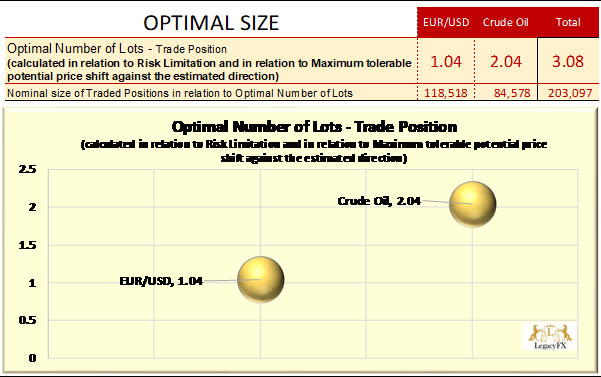
Task: Select the Optimal Number of Lots row label
Action: point(209,62)
